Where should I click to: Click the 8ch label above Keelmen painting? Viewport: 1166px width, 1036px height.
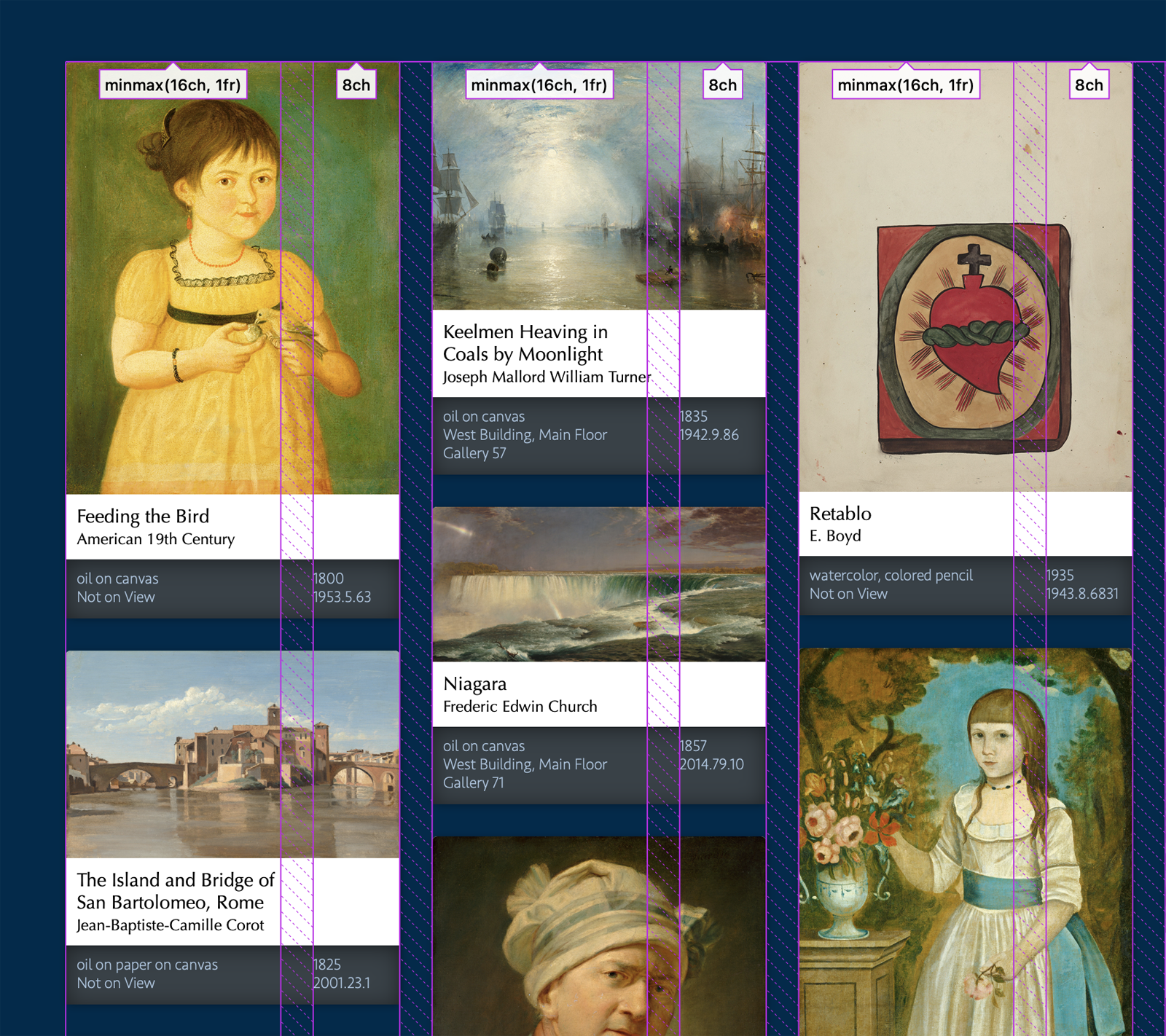pos(723,85)
